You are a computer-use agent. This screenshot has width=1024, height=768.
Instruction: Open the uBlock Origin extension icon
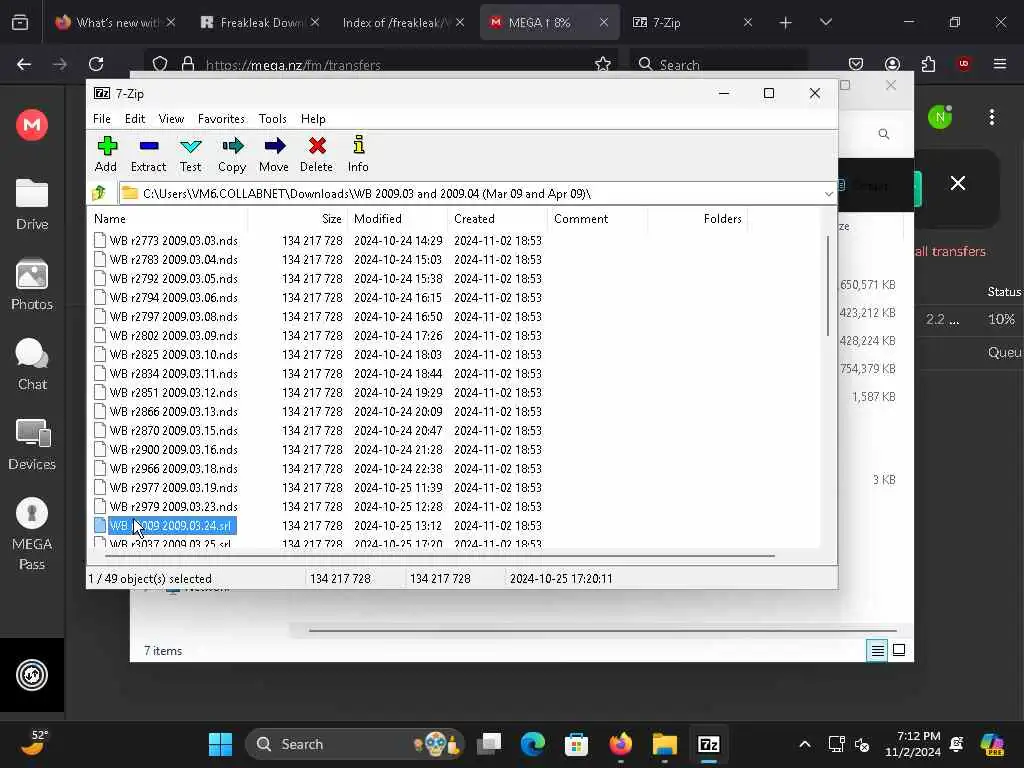tap(964, 64)
